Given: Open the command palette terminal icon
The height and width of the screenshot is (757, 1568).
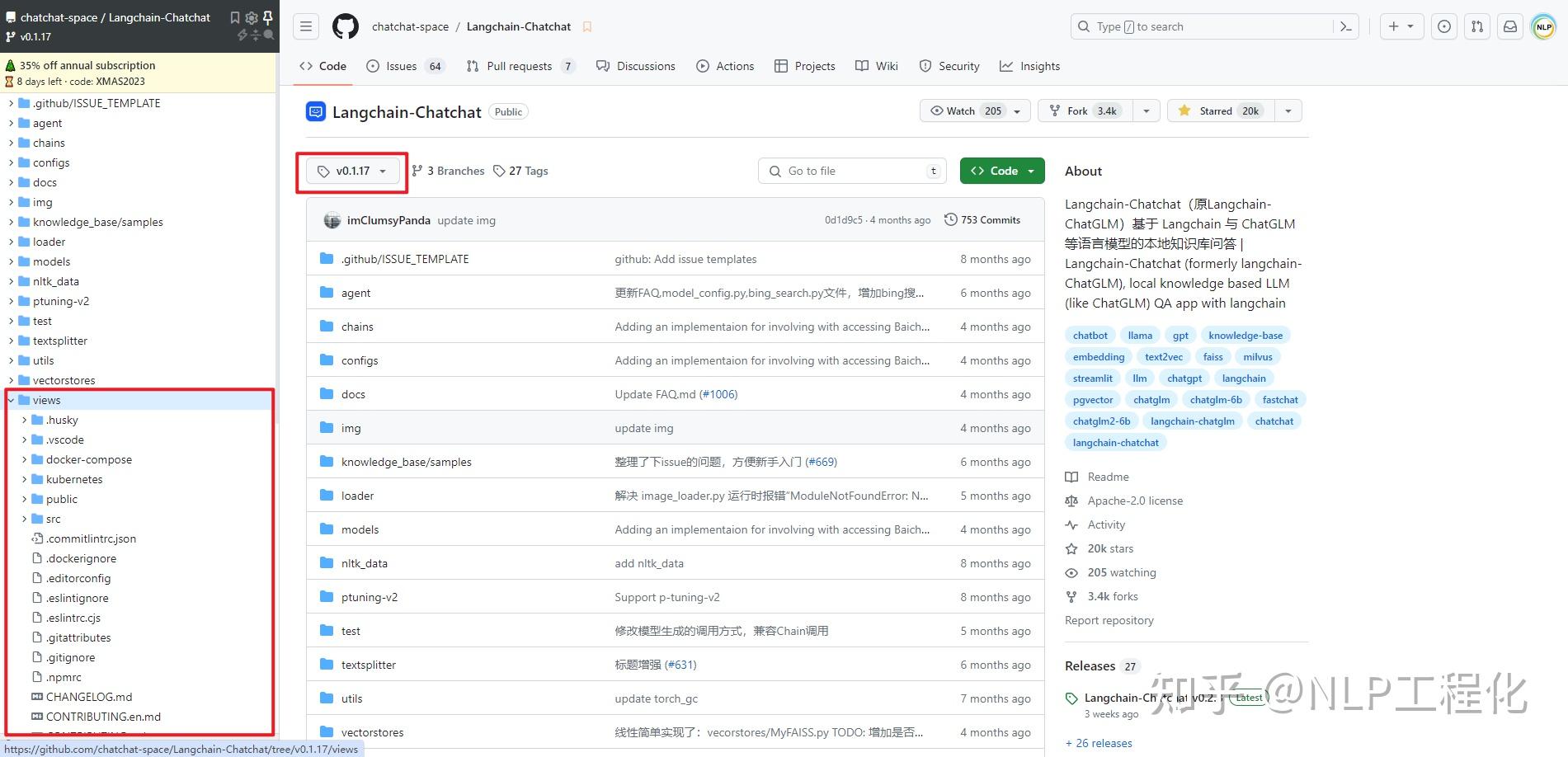Looking at the screenshot, I should point(1345,26).
